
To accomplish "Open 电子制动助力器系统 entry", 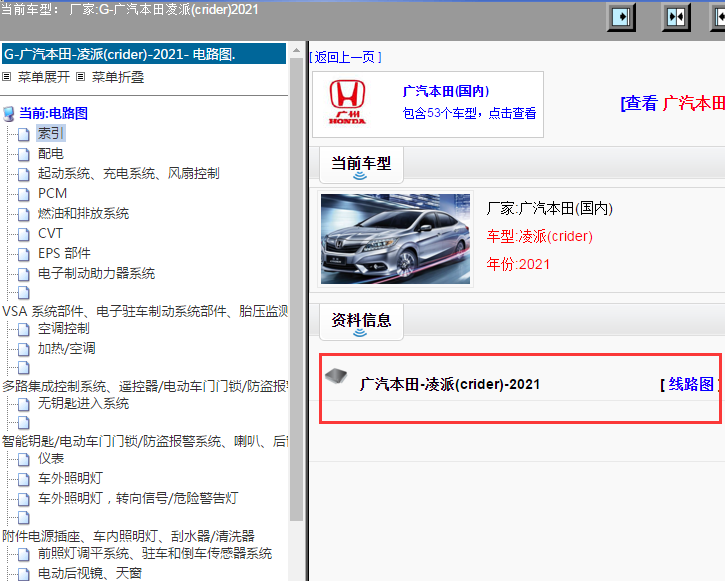I will [96, 273].
